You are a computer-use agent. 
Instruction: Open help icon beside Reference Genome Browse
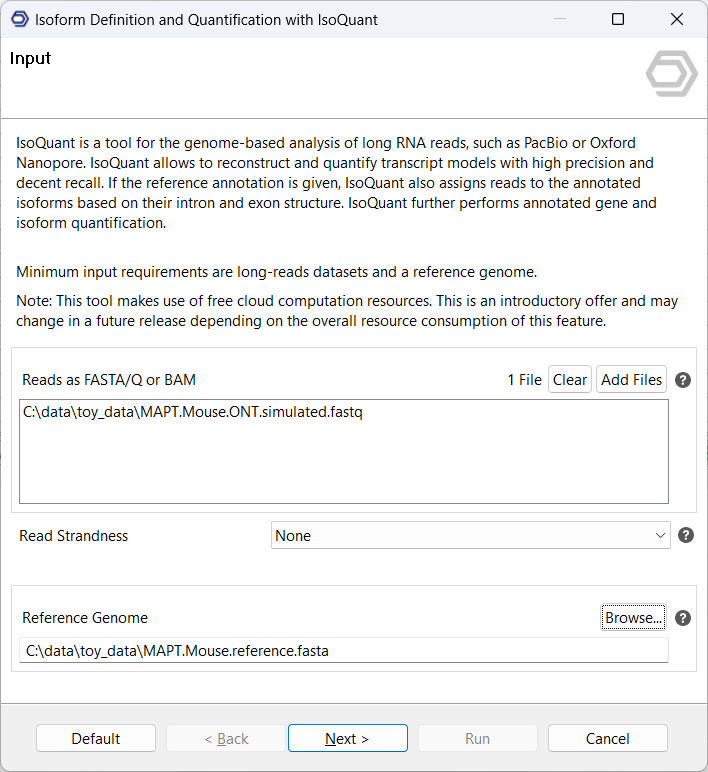tap(683, 618)
